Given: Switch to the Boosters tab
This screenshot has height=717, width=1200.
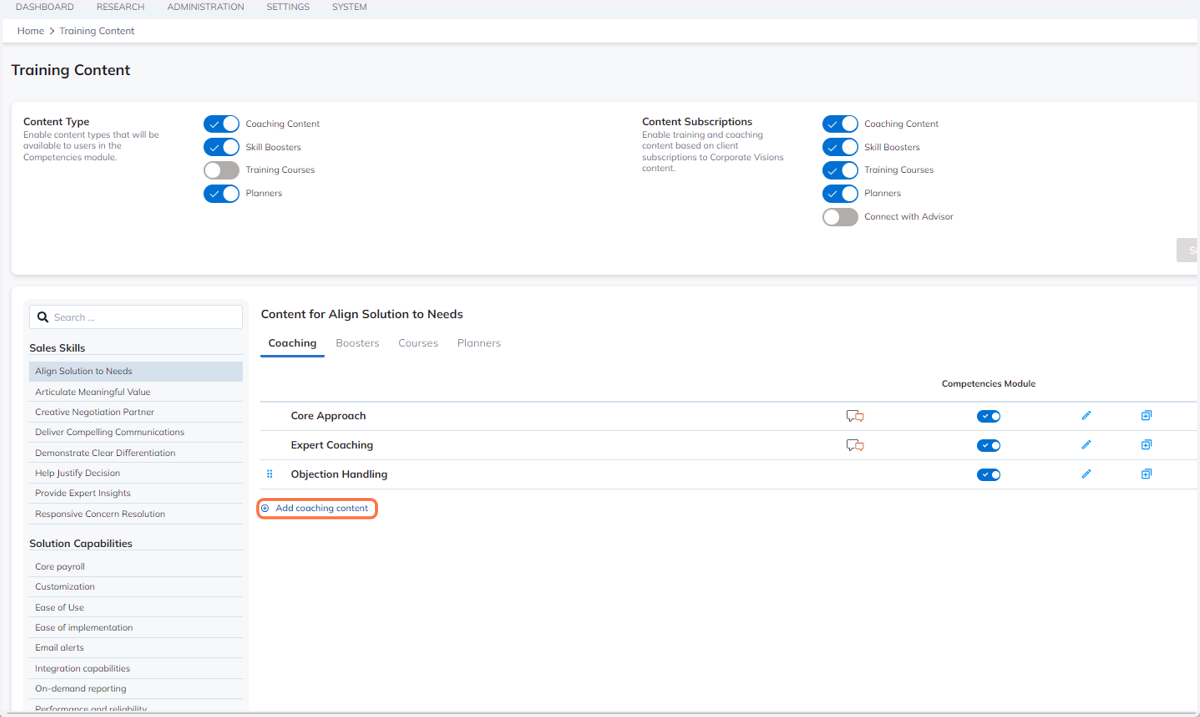Looking at the screenshot, I should 357,343.
